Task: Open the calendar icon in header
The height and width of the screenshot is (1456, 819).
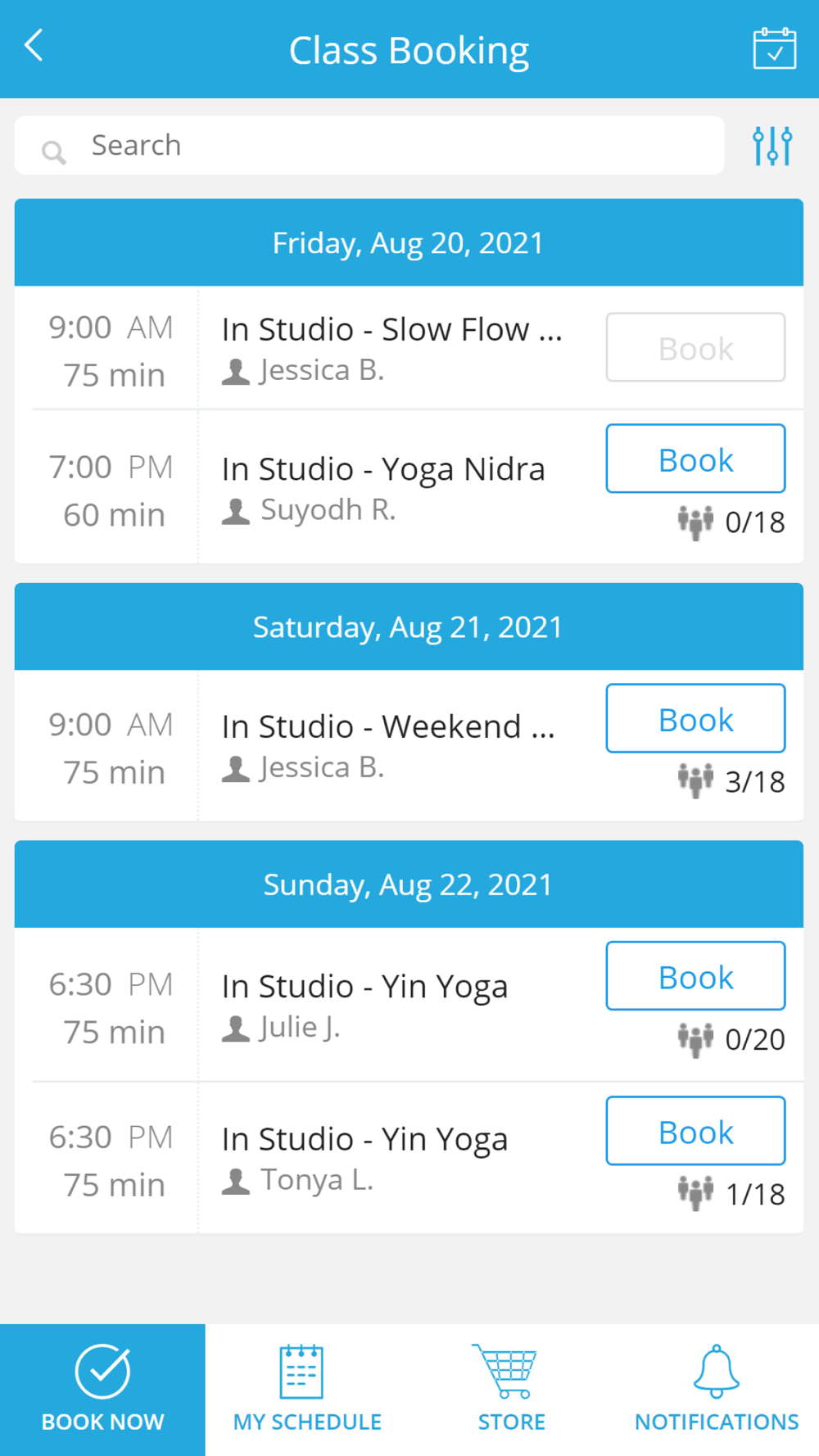Action: (774, 49)
